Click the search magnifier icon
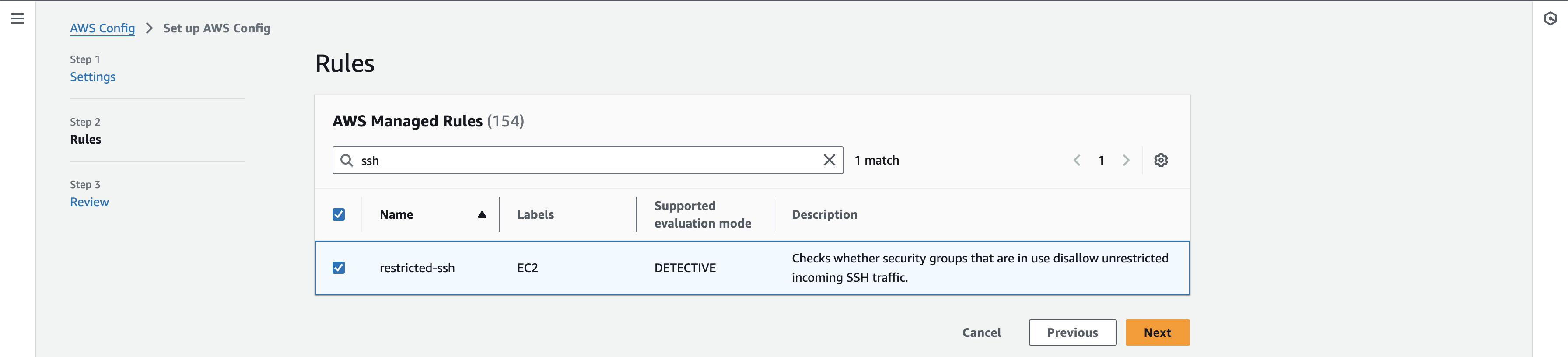Screen dimensions: 1568x357 346,160
